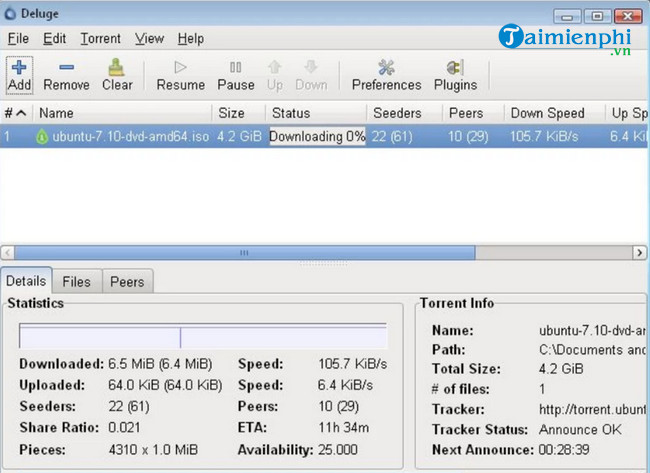Open the View menu
650x473 pixels.
click(x=149, y=38)
